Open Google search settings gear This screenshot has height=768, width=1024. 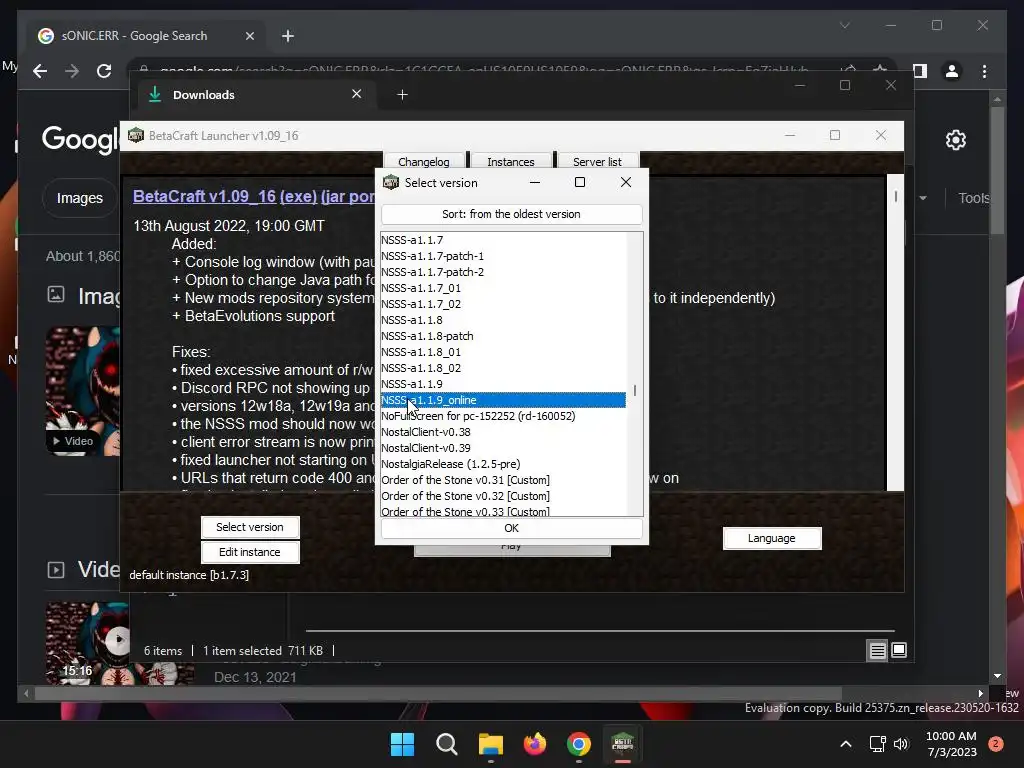pos(955,140)
